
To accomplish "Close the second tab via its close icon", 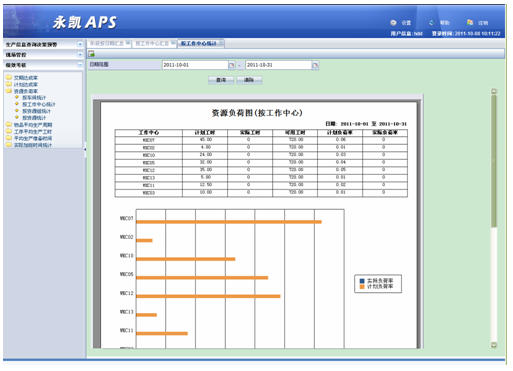I will [x=173, y=43].
